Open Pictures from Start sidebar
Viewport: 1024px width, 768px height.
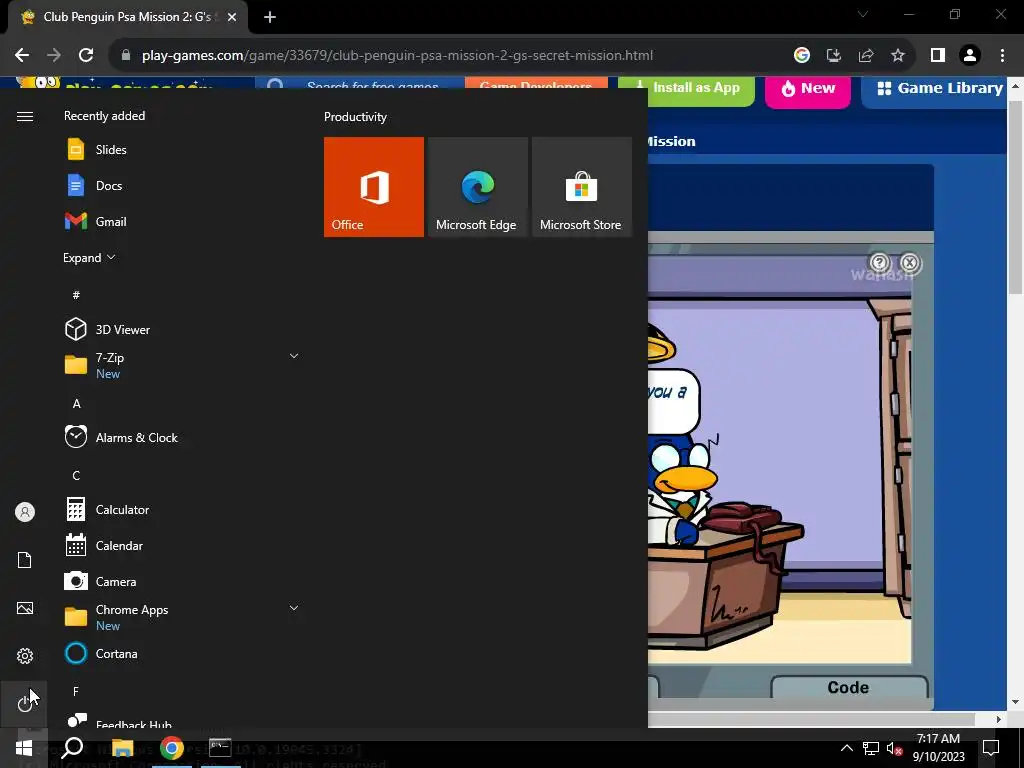[25, 608]
